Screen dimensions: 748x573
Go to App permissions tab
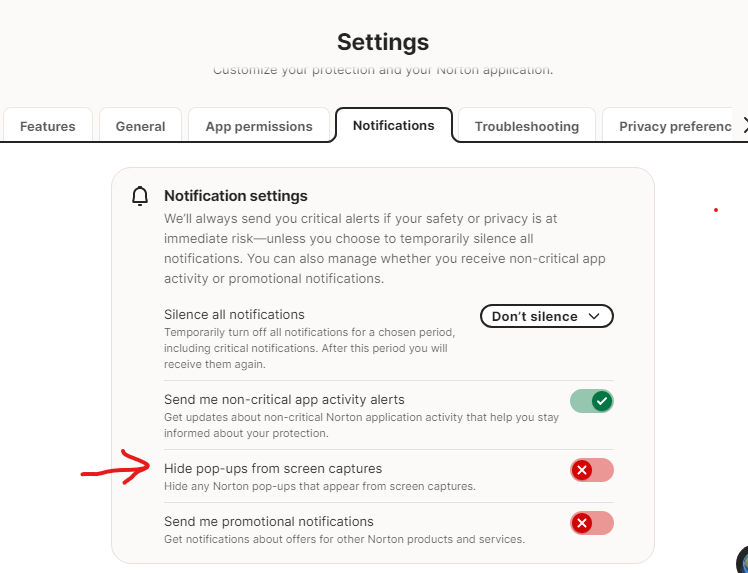[259, 126]
